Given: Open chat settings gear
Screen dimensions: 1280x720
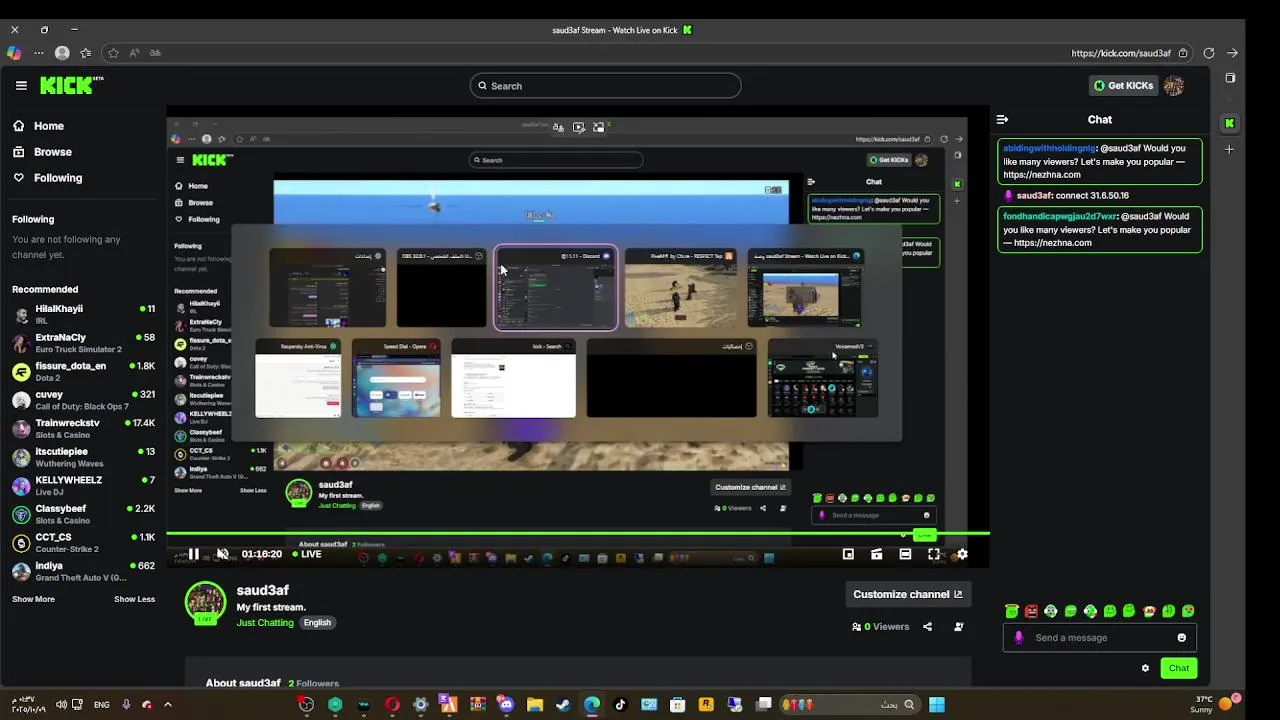Looking at the screenshot, I should 1145,668.
